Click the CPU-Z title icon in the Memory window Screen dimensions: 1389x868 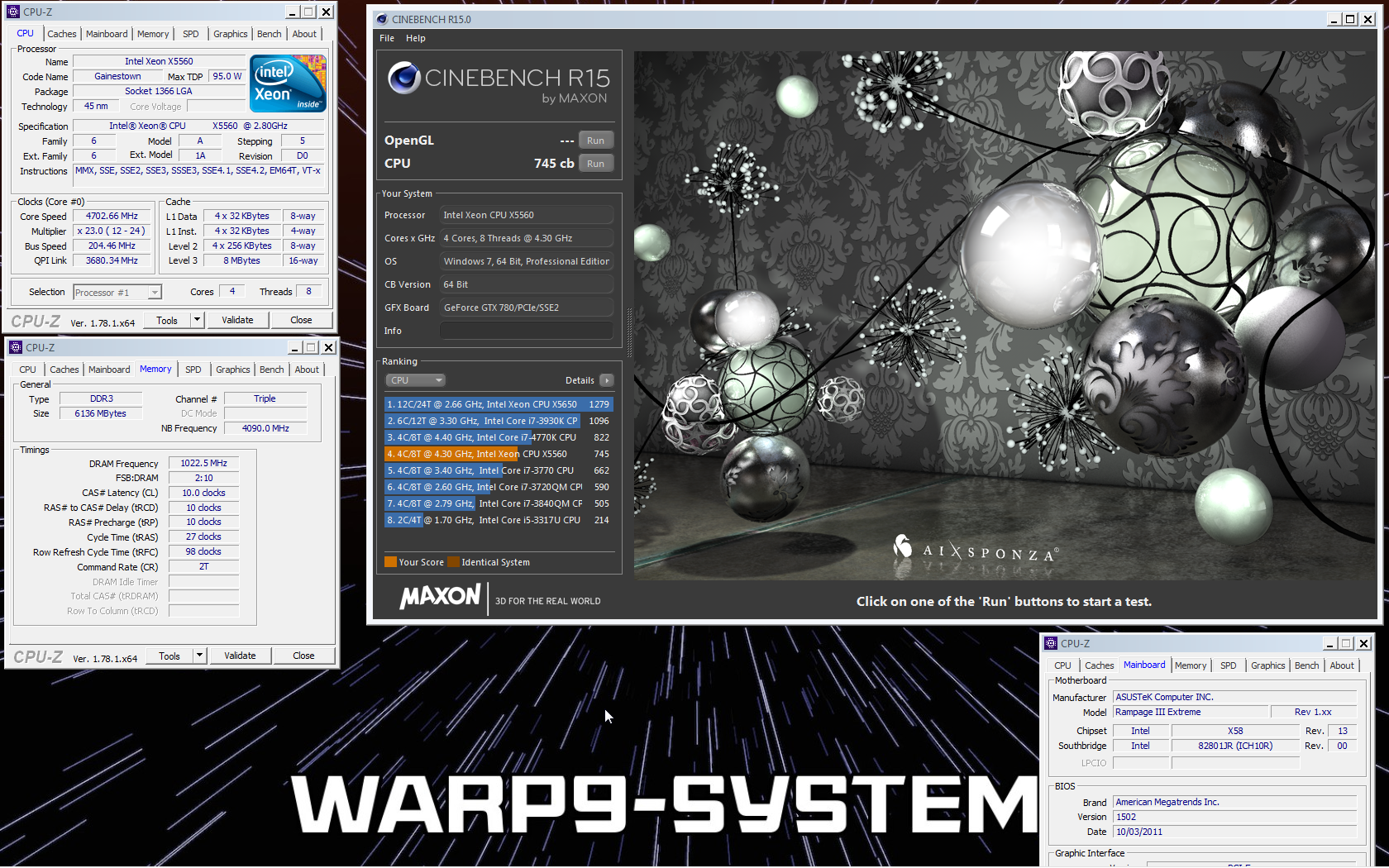(16, 347)
